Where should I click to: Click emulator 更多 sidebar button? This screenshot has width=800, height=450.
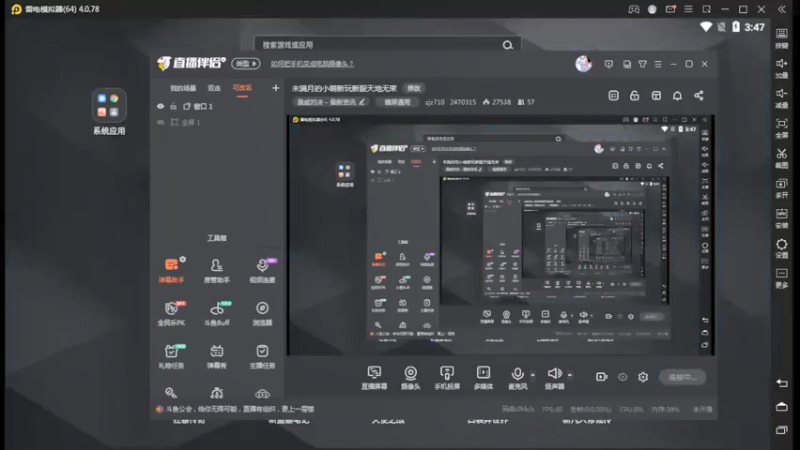coord(782,279)
